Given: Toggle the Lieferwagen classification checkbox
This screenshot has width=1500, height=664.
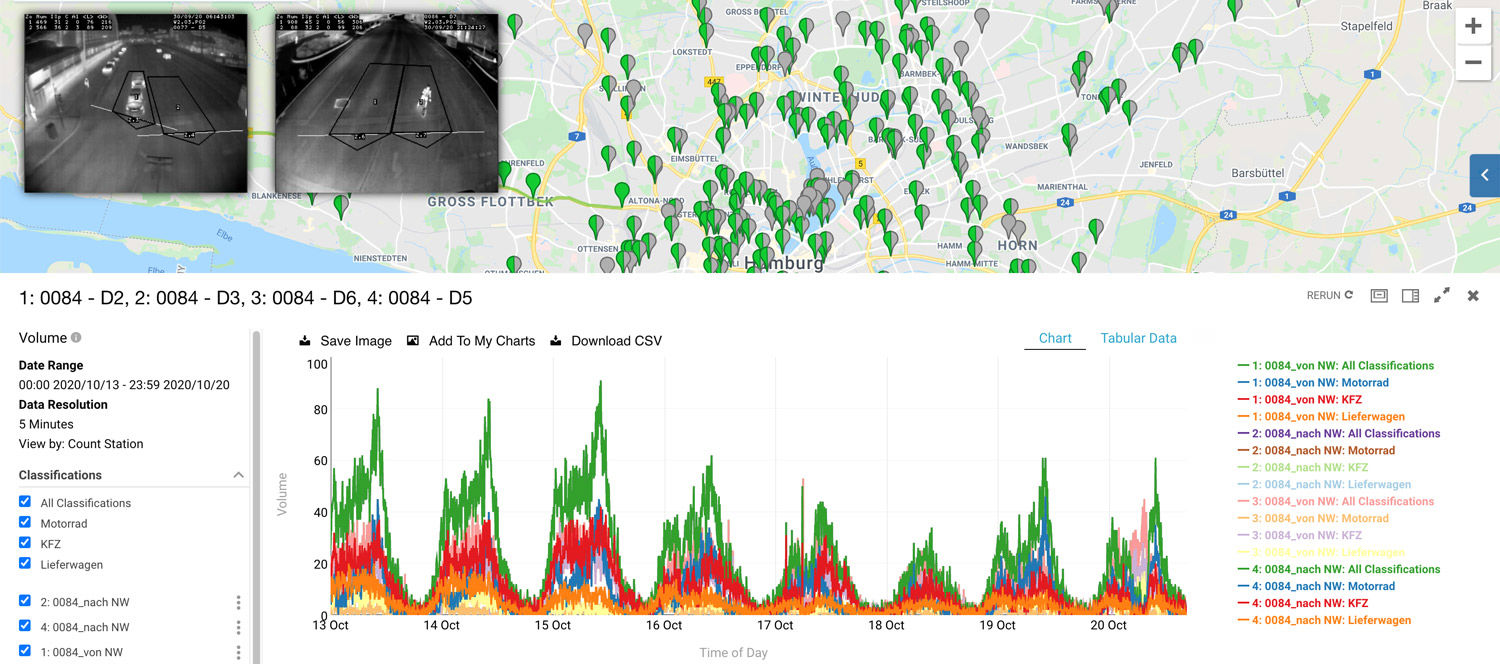Looking at the screenshot, I should click(x=25, y=564).
